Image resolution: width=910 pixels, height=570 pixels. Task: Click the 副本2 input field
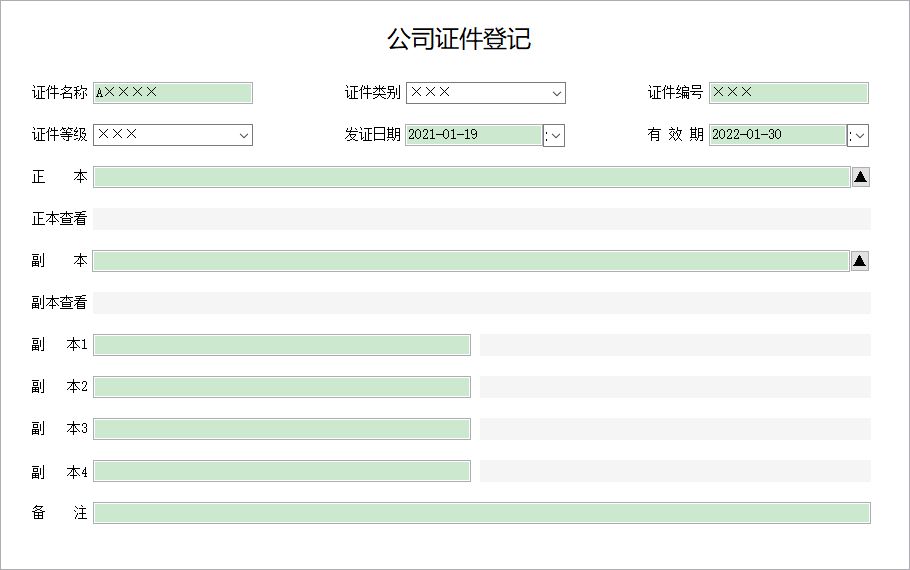tap(281, 387)
